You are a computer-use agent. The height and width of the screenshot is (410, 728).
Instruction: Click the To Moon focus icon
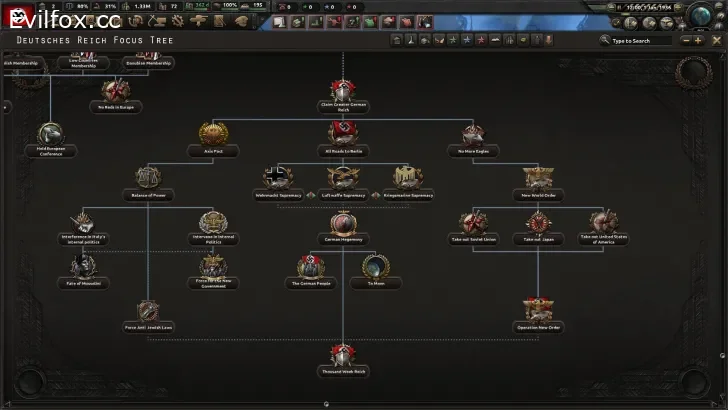(x=376, y=267)
